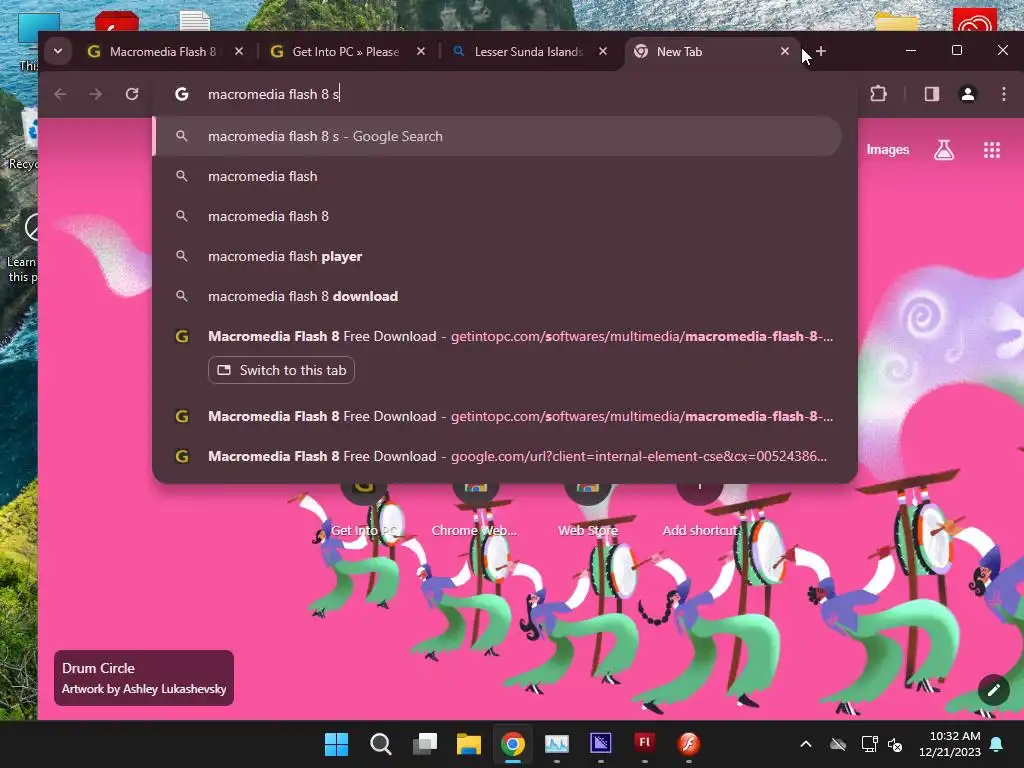Open the Chrome Web... shortcut
Screen dimensions: 1024x768
pos(475,511)
